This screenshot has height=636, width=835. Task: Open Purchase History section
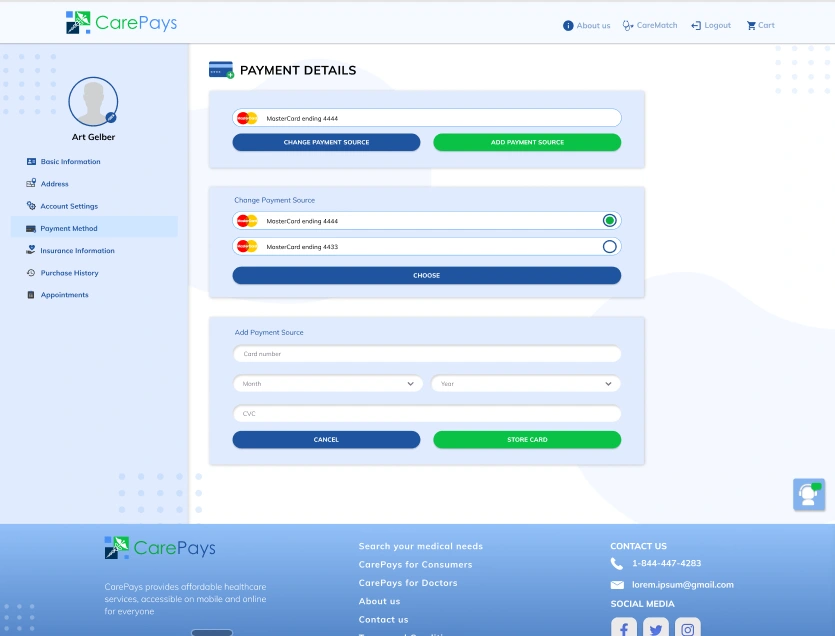point(69,273)
